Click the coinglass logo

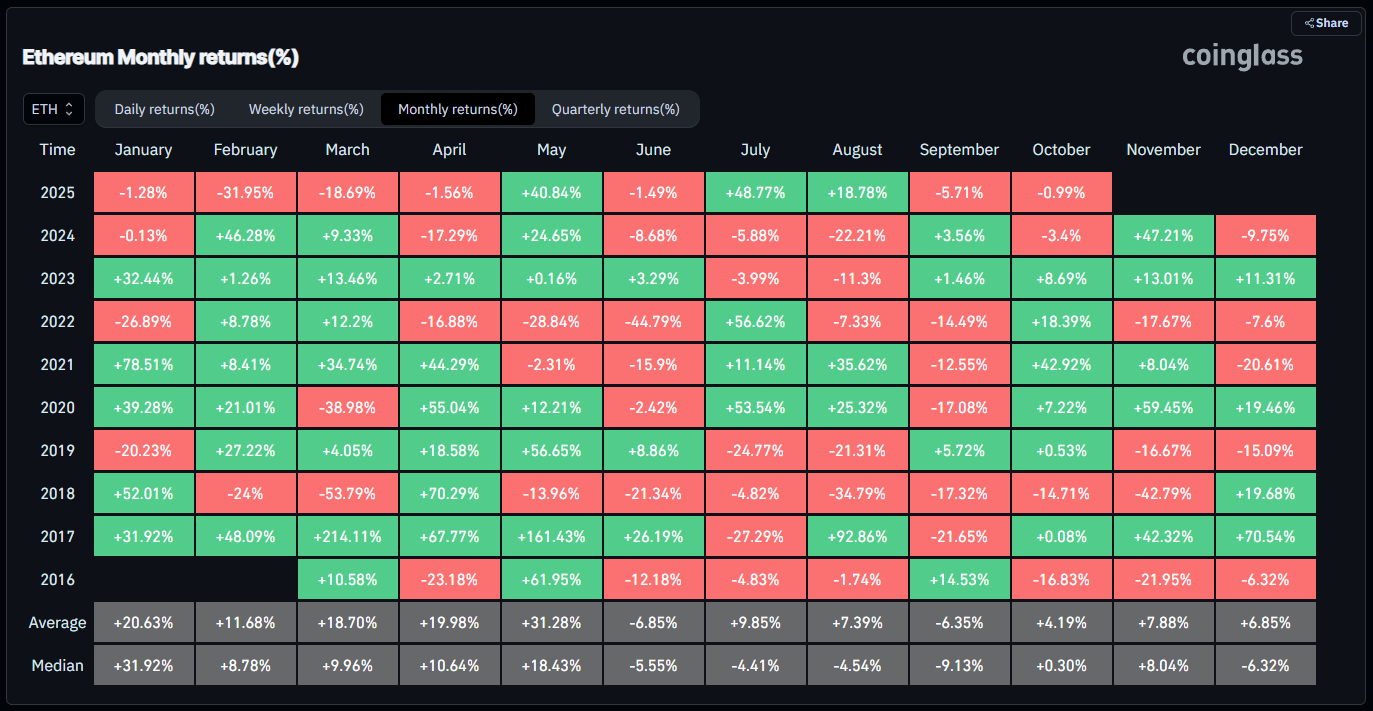1242,56
